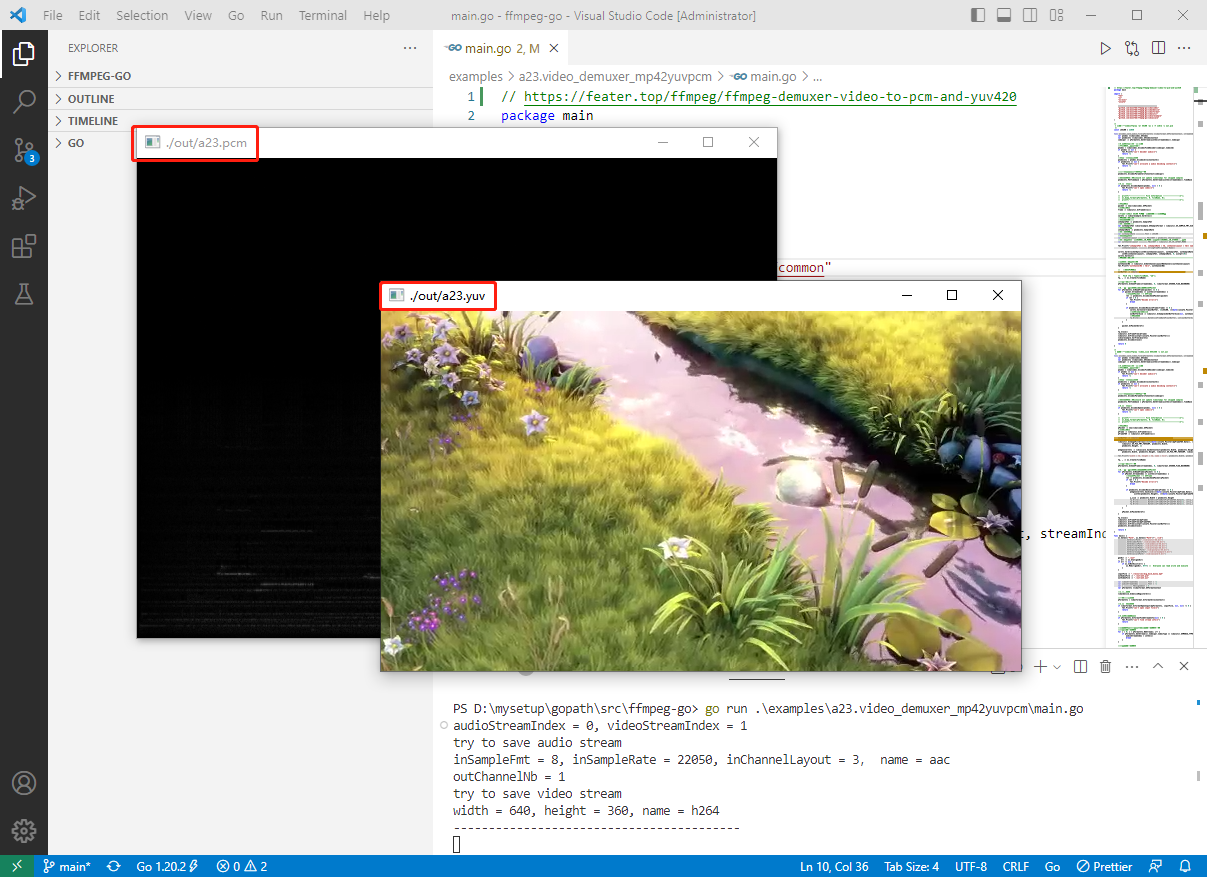Open the Edit menu

[x=89, y=15]
